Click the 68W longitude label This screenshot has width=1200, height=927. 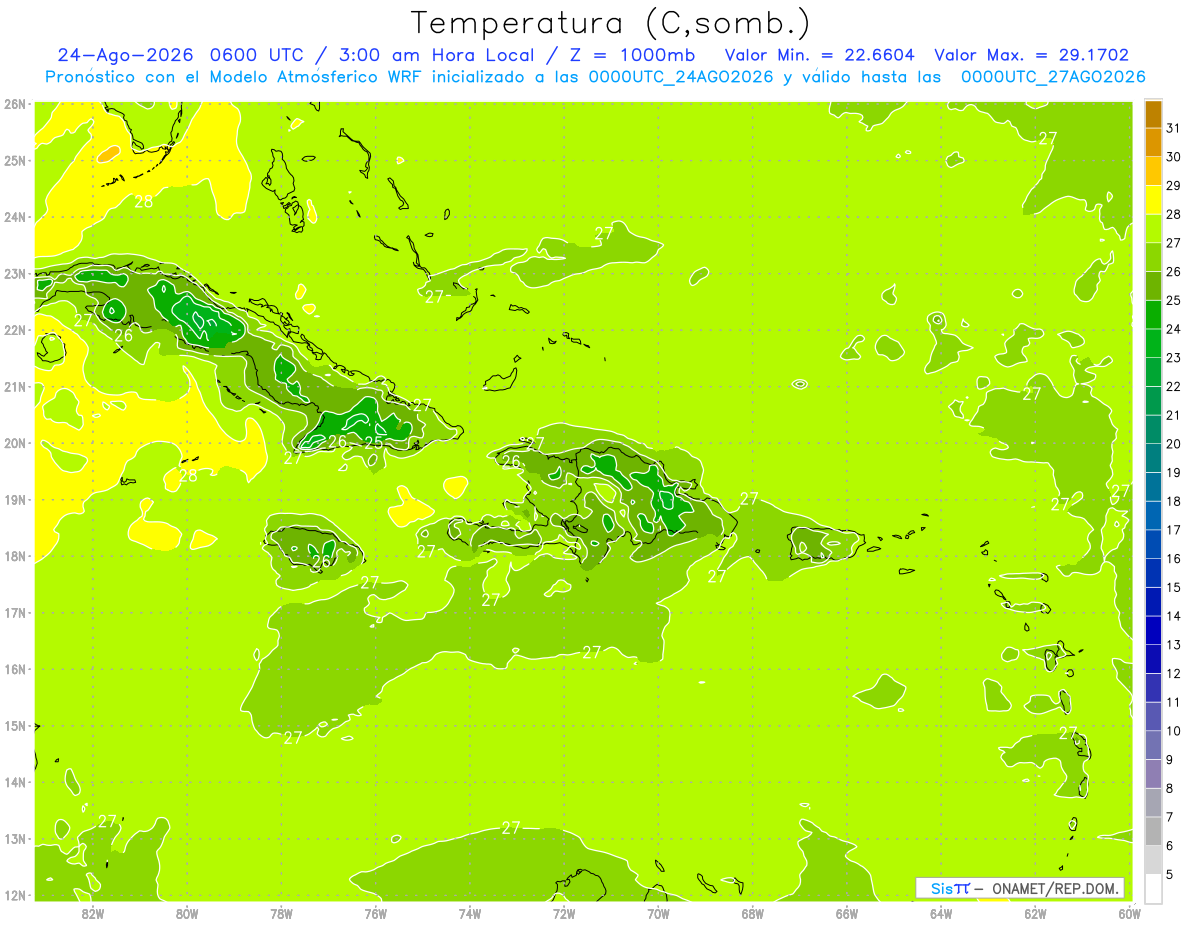pos(753,913)
